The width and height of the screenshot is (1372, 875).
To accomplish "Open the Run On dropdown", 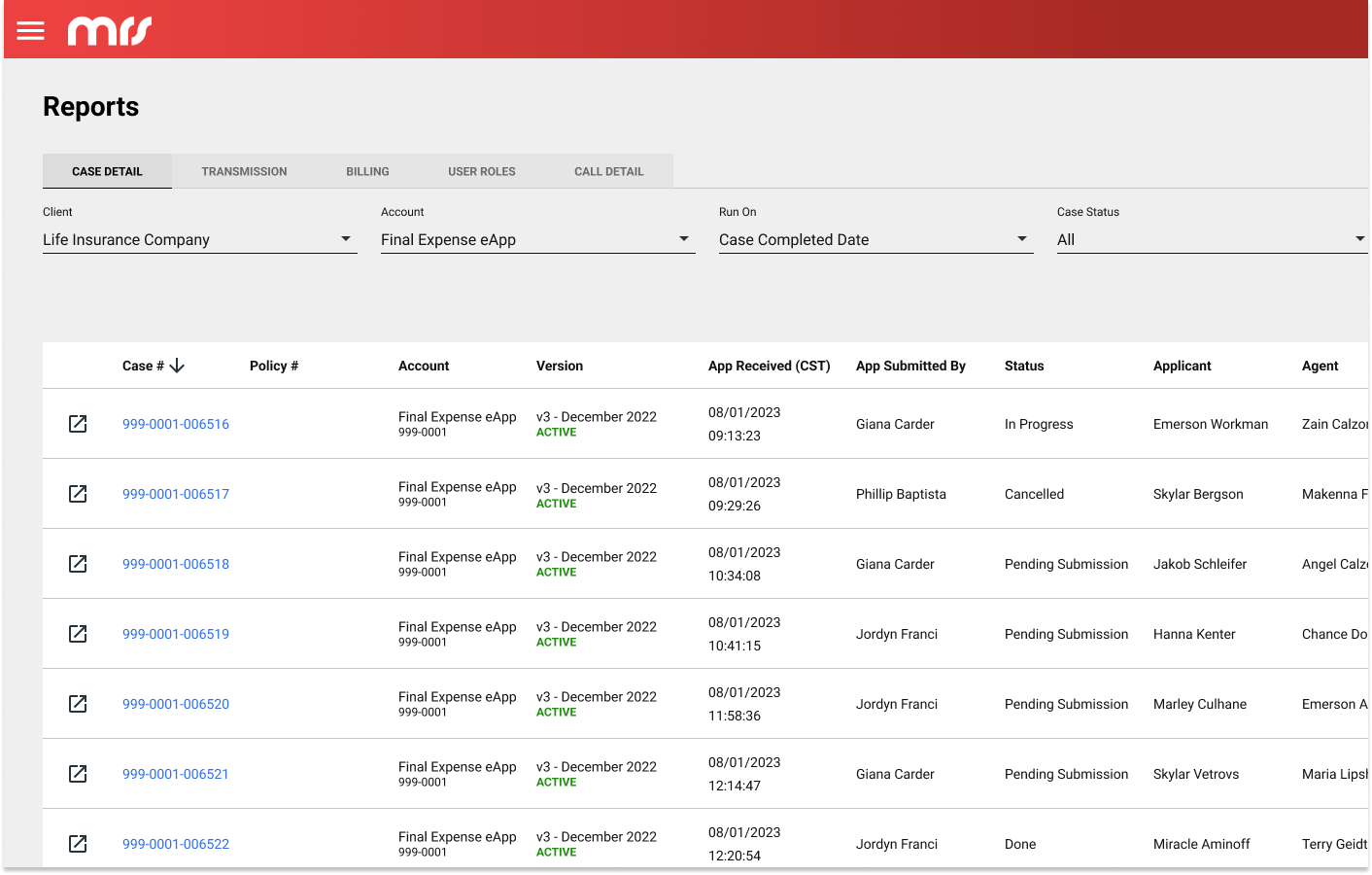I will pos(875,239).
